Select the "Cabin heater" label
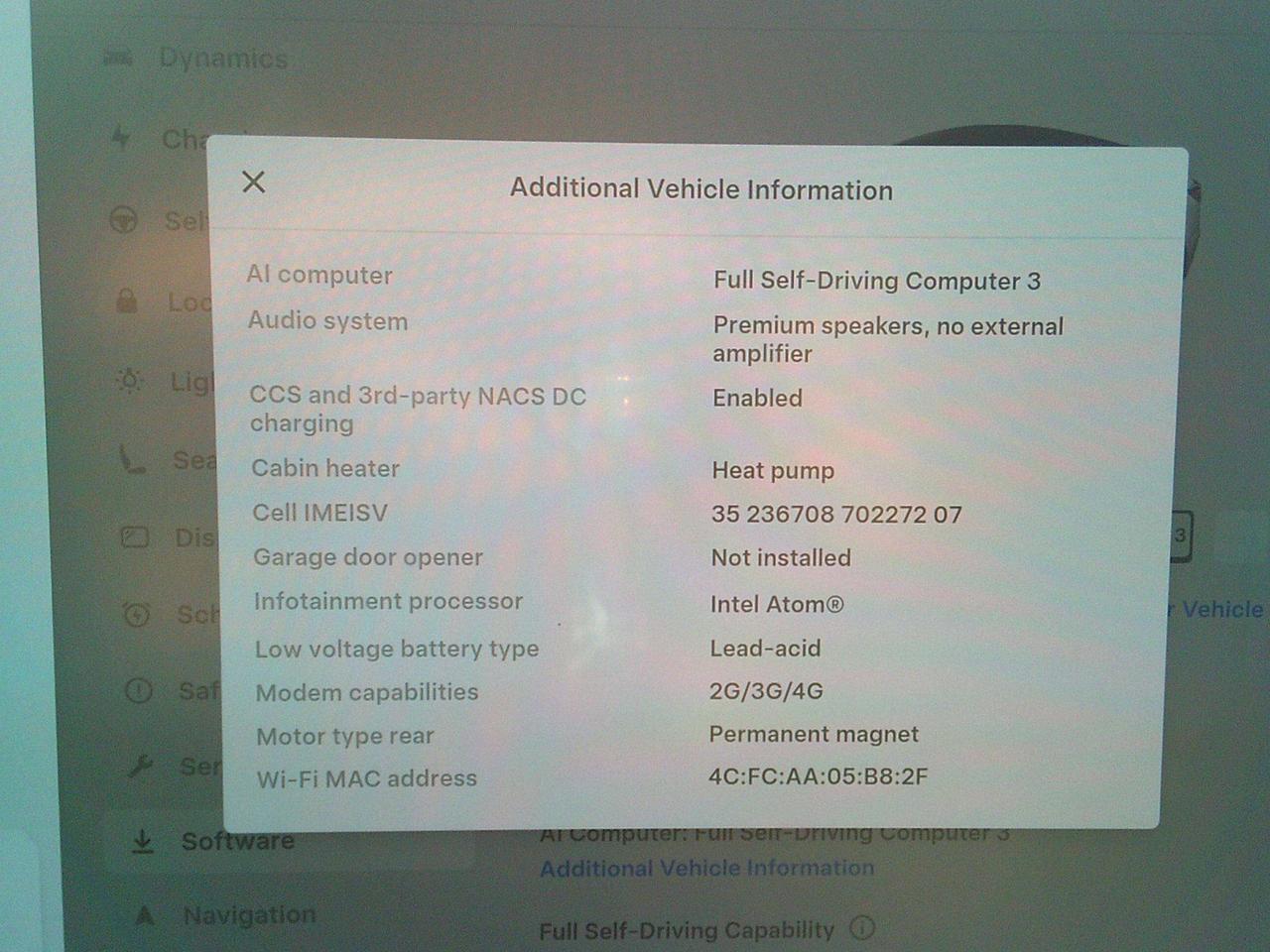The image size is (1270, 952). 325,468
